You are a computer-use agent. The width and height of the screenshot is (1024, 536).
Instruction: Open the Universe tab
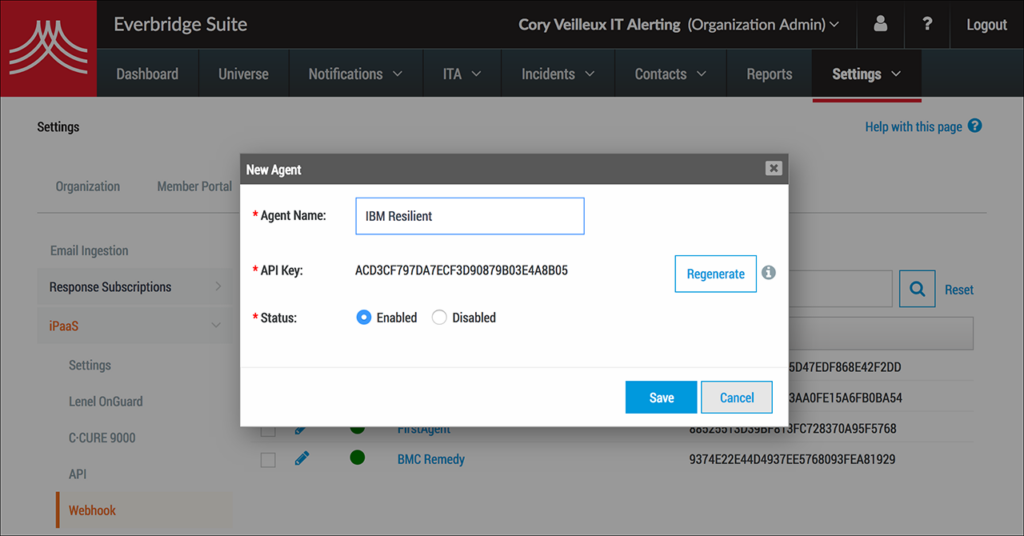click(244, 74)
